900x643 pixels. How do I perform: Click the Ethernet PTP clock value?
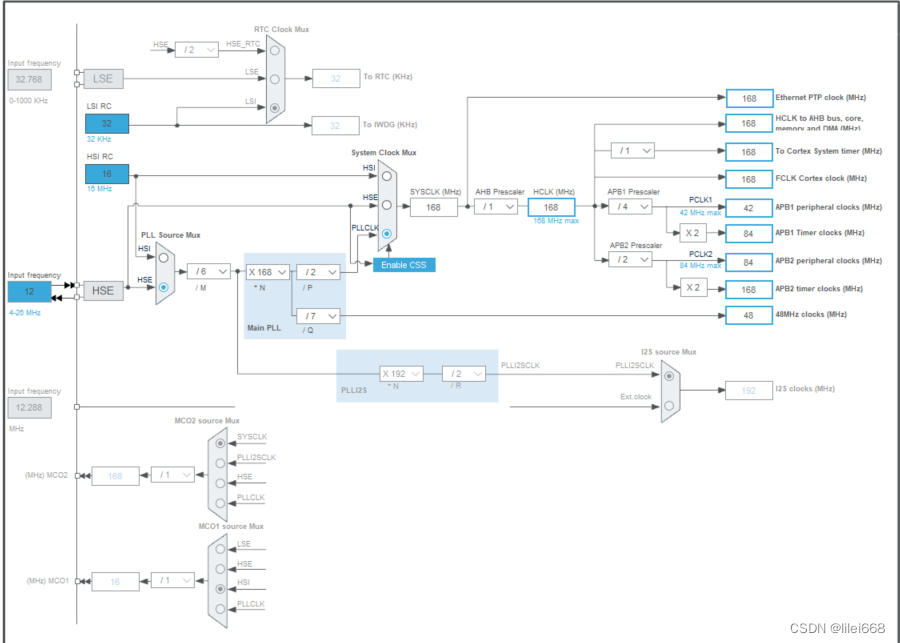(x=749, y=99)
